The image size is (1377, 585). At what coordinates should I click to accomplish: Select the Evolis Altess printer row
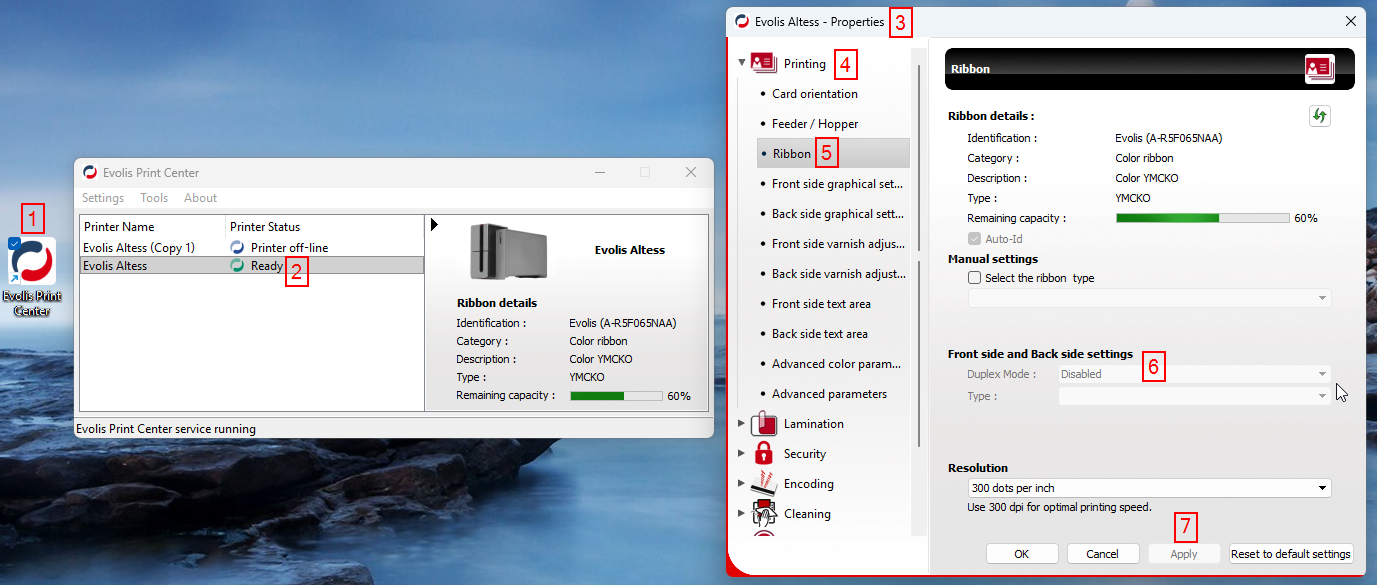[251, 265]
